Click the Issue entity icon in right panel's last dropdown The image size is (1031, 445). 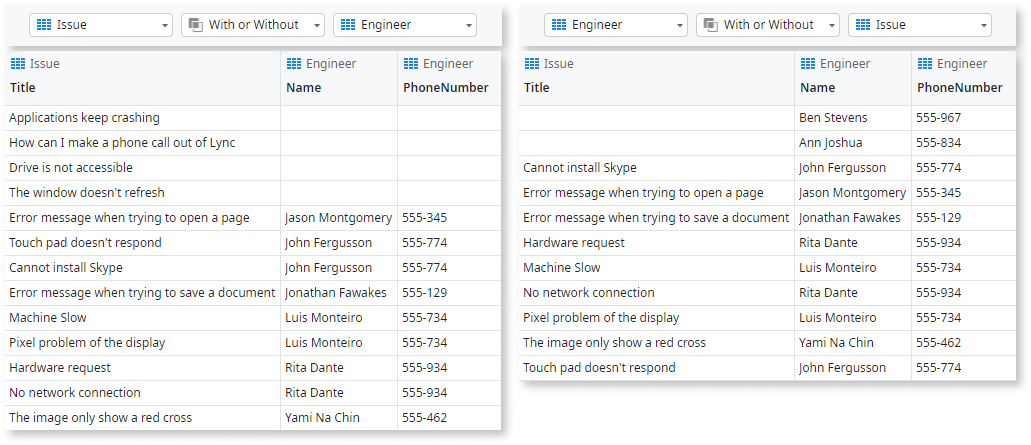point(861,25)
